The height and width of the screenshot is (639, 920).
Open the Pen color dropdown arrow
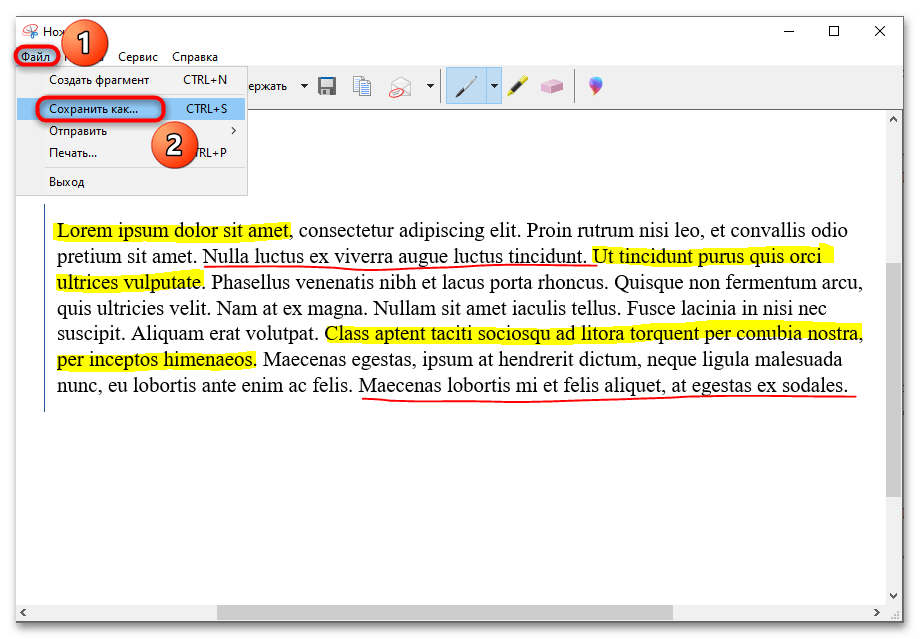click(x=494, y=87)
